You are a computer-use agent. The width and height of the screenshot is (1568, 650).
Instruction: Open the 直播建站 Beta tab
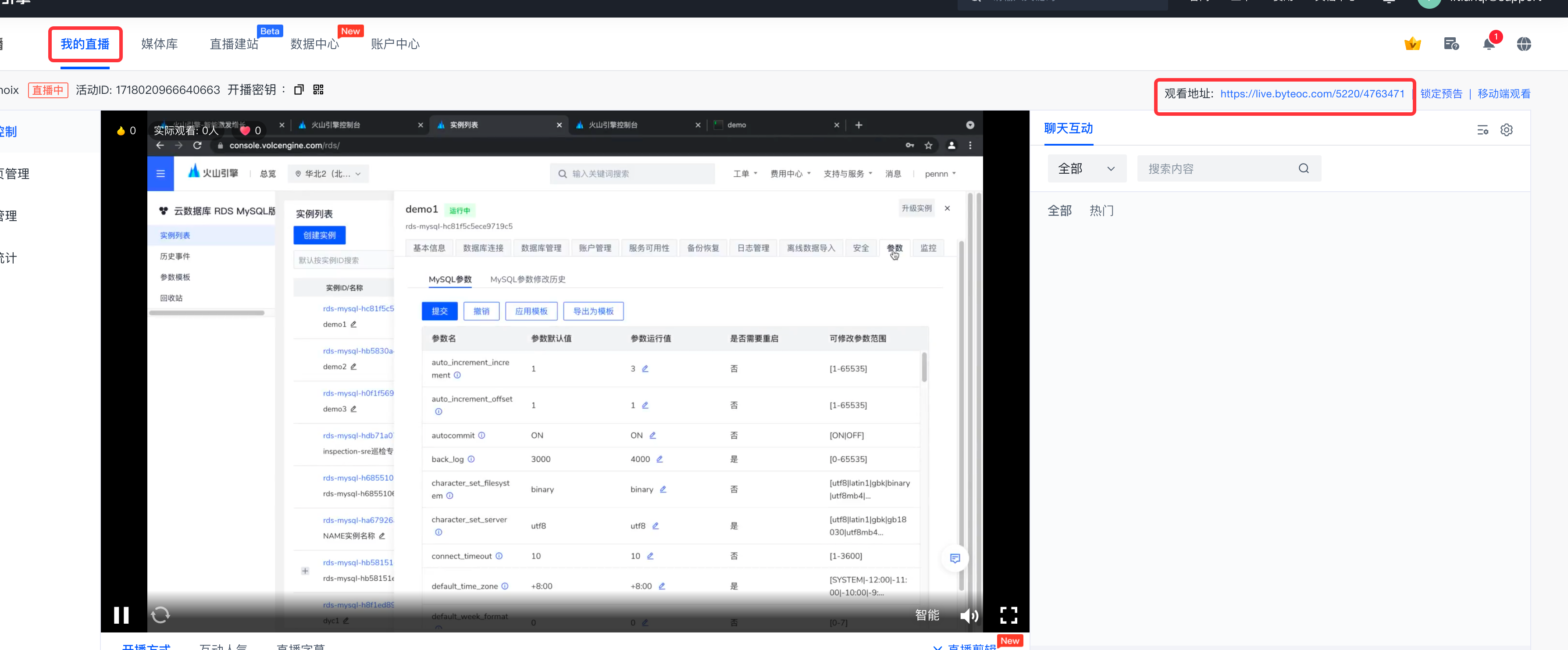(234, 44)
